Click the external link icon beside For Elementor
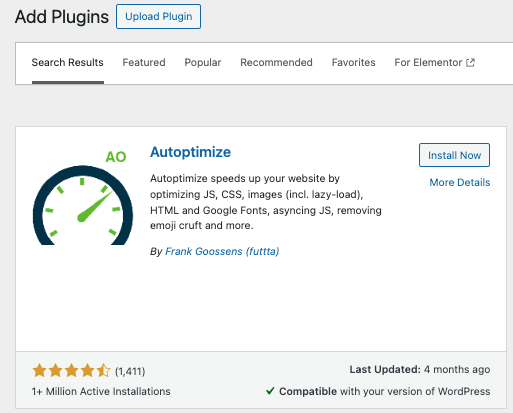The image size is (513, 413). 470,62
